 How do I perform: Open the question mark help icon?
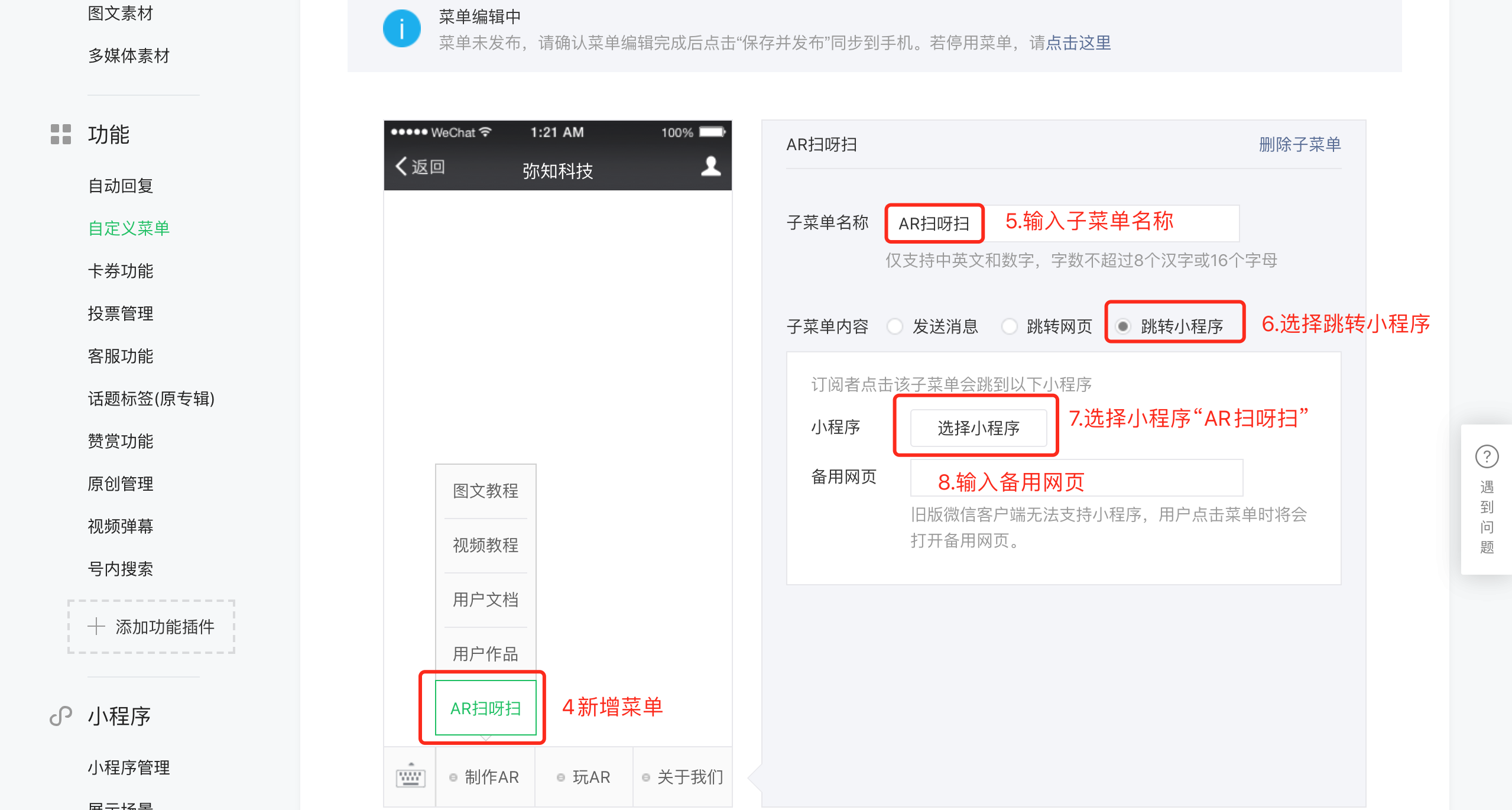point(1487,456)
